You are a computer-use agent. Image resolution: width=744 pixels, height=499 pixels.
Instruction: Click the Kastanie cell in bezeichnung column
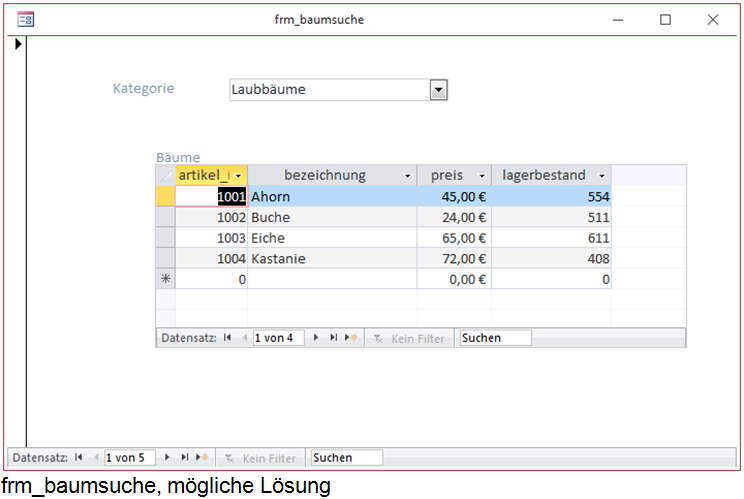coord(330,259)
